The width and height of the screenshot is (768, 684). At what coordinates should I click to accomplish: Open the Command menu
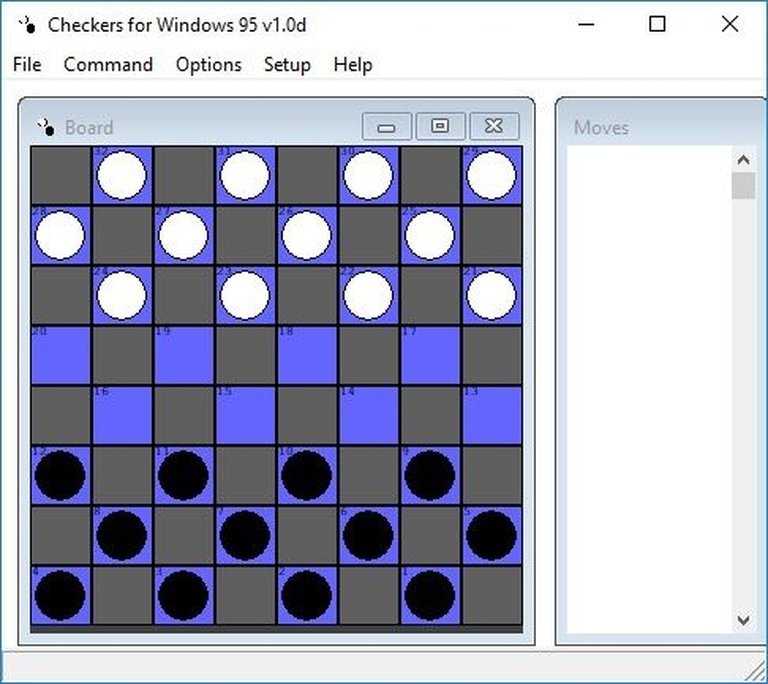click(x=108, y=65)
